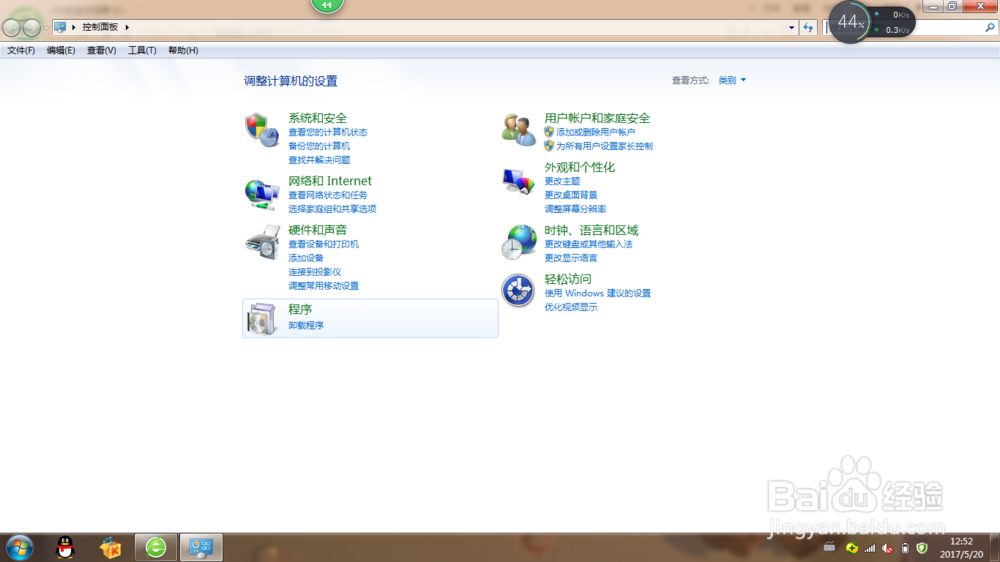The image size is (1000, 562).
Task: Open Appearance and Personalization monitor icon
Action: pos(518,182)
